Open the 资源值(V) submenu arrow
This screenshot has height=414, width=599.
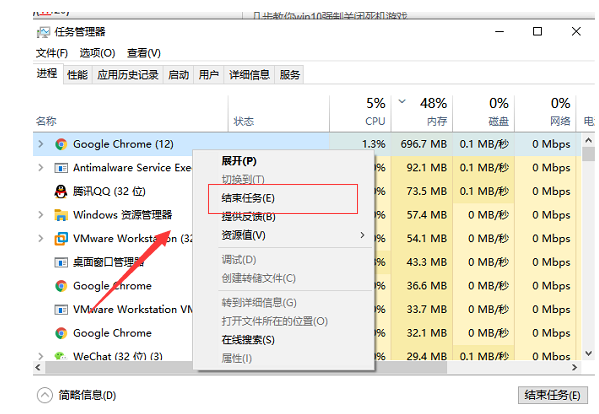click(362, 235)
